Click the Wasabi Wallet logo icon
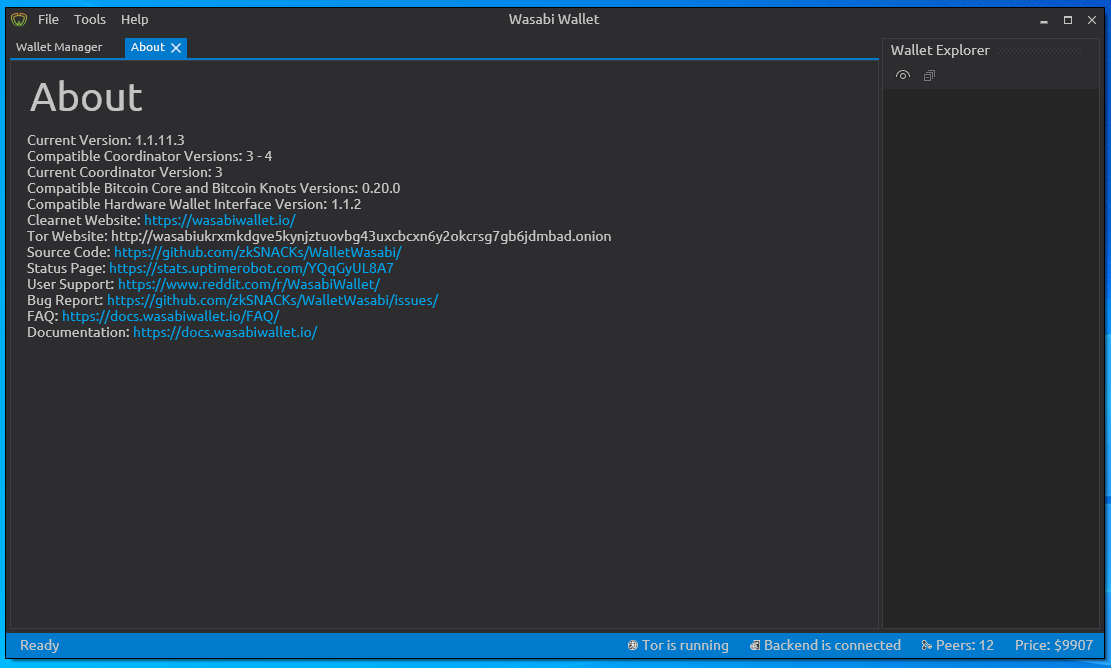This screenshot has height=668, width=1111. [x=19, y=20]
